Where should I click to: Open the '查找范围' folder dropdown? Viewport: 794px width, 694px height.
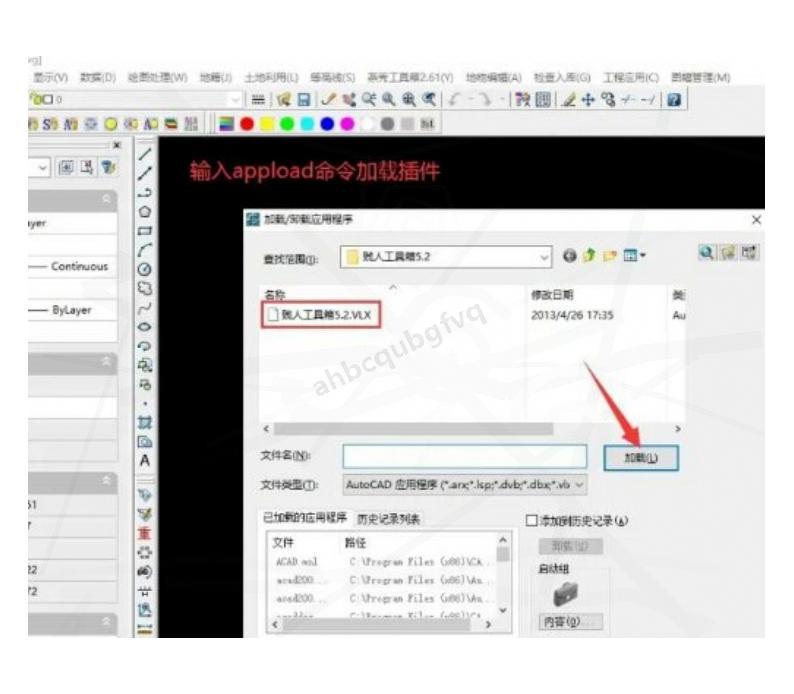[x=543, y=257]
